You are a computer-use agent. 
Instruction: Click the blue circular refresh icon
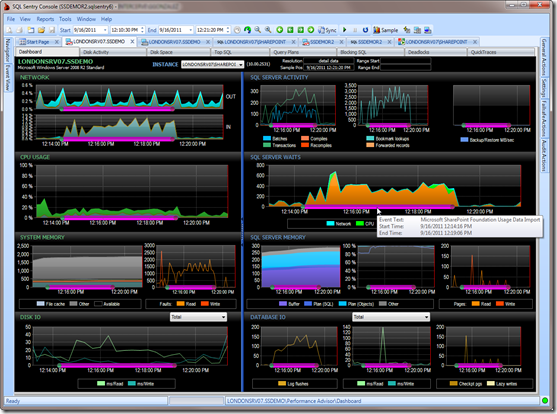point(365,30)
